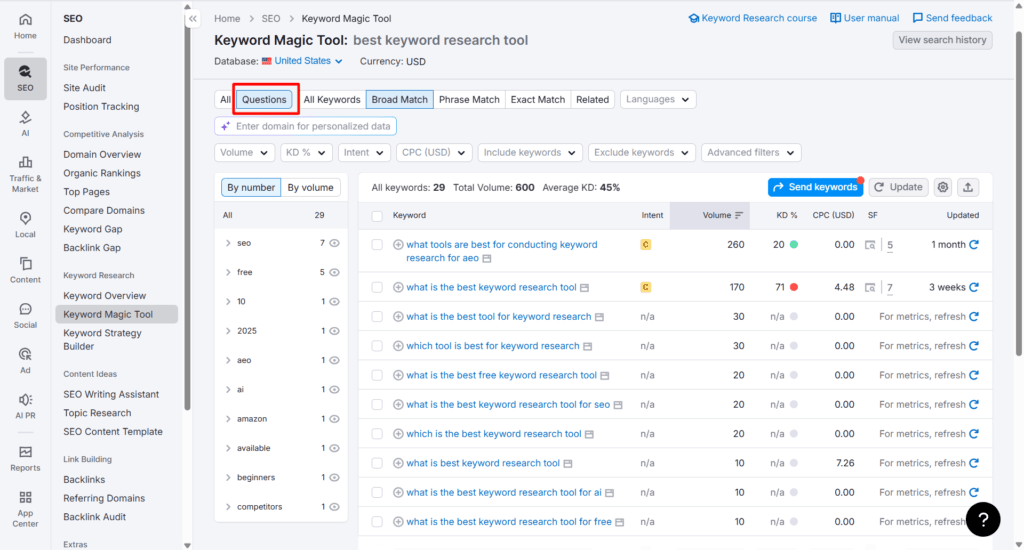Click the Update button
This screenshot has width=1024, height=550.
tap(899, 187)
